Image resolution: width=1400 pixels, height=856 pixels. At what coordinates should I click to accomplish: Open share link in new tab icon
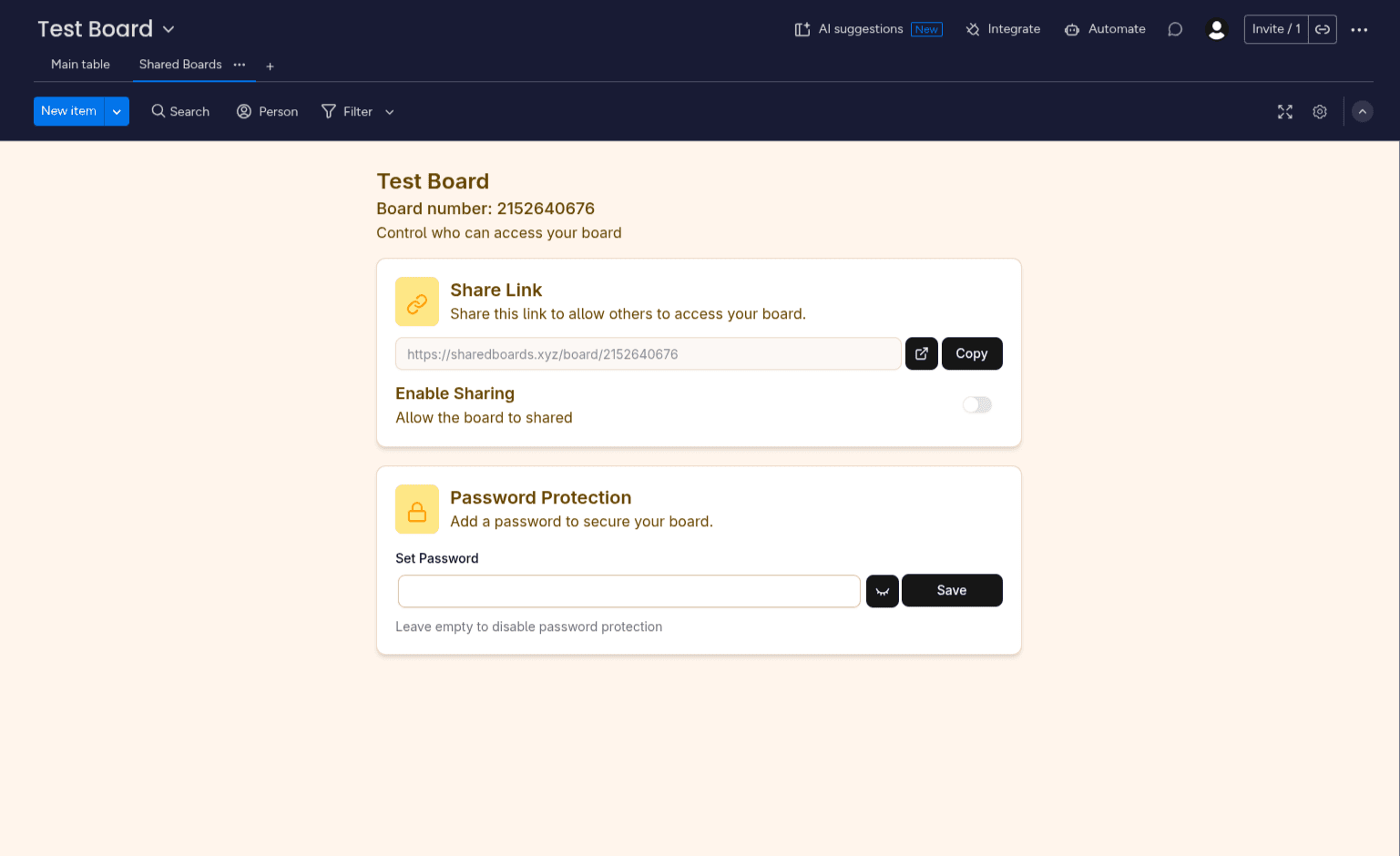[x=921, y=353]
